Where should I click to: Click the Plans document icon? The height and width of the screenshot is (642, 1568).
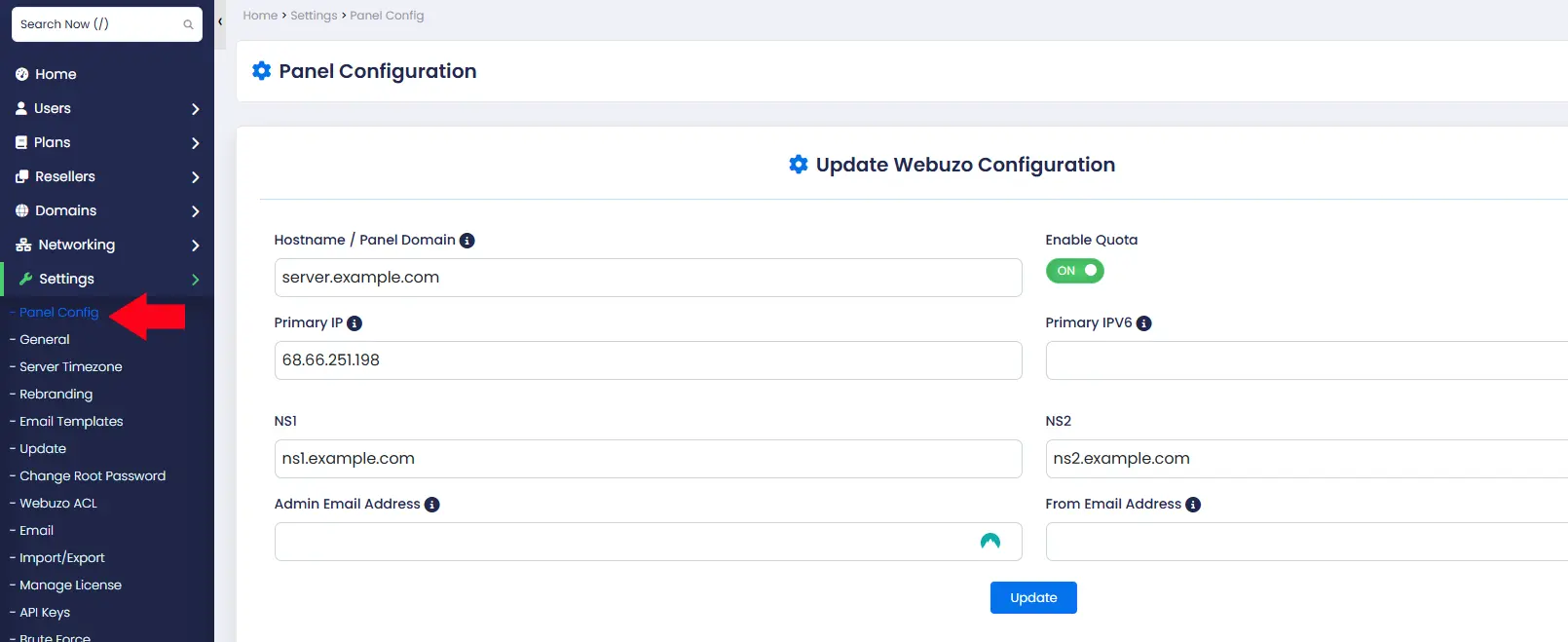(x=21, y=142)
